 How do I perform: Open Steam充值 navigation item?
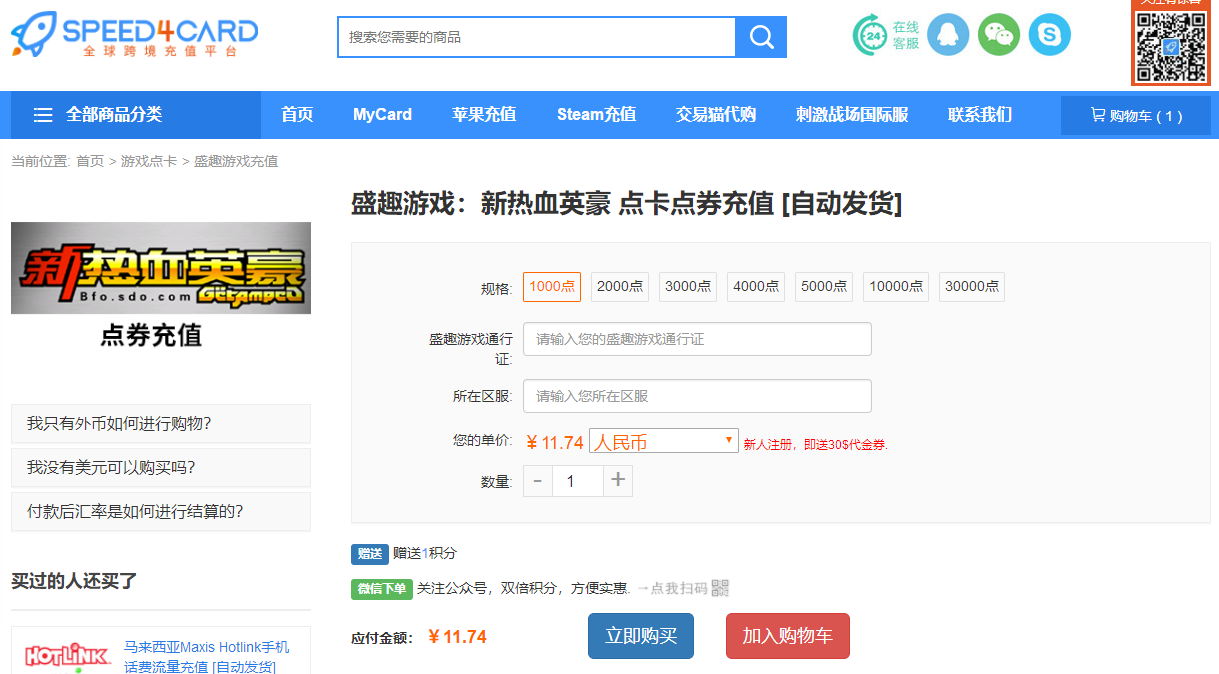tap(596, 115)
